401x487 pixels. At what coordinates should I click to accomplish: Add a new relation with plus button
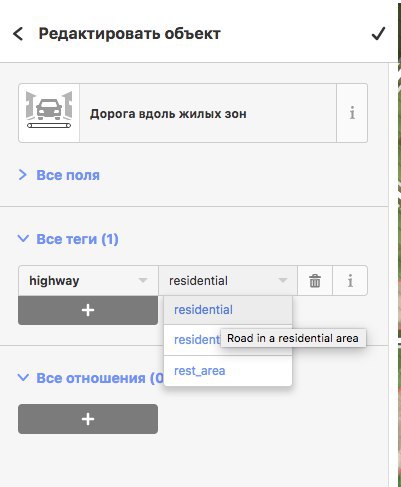point(88,419)
